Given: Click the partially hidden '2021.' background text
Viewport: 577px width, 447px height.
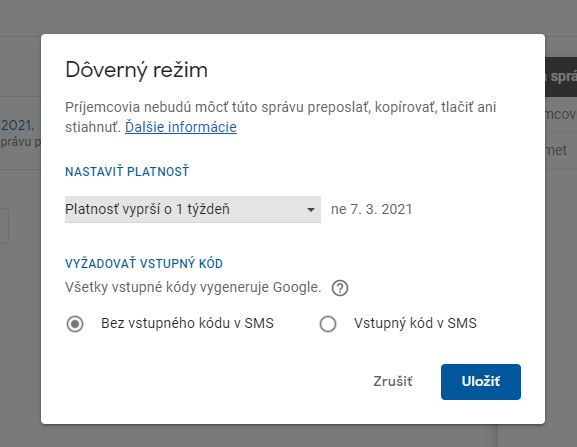Looking at the screenshot, I should click(x=17, y=125).
